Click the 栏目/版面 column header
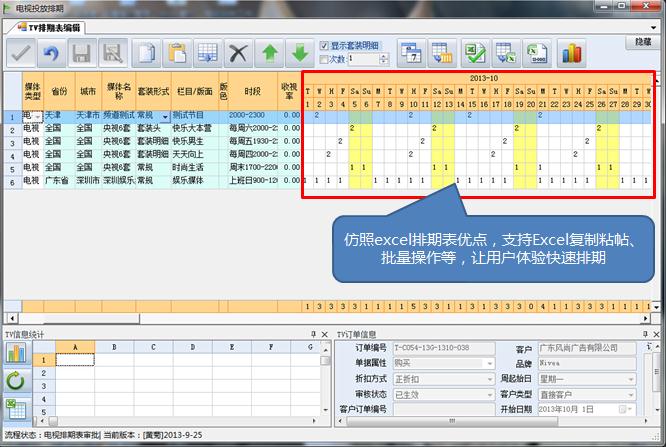Screen dimensions: 667x447 (x=195, y=91)
